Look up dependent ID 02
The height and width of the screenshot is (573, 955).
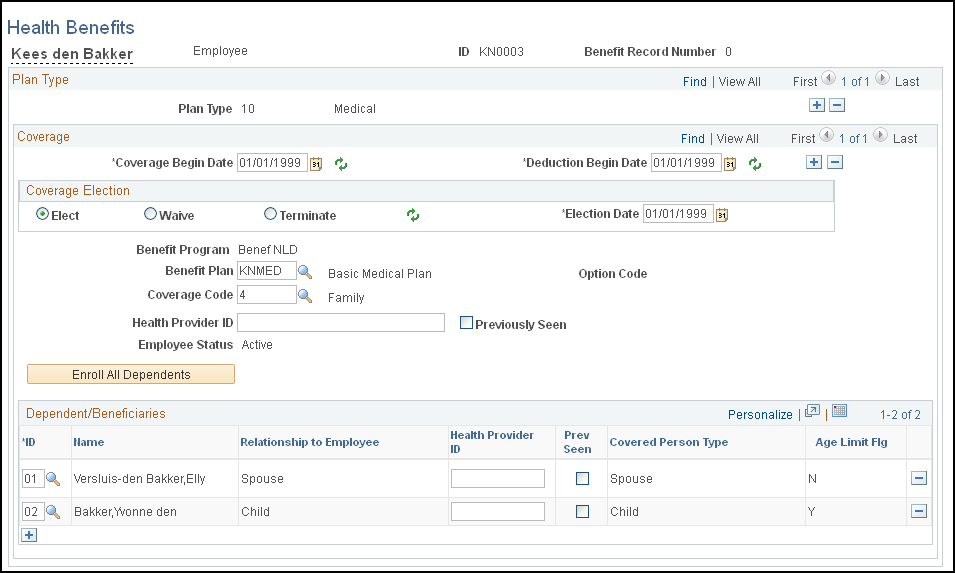pyautogui.click(x=53, y=512)
